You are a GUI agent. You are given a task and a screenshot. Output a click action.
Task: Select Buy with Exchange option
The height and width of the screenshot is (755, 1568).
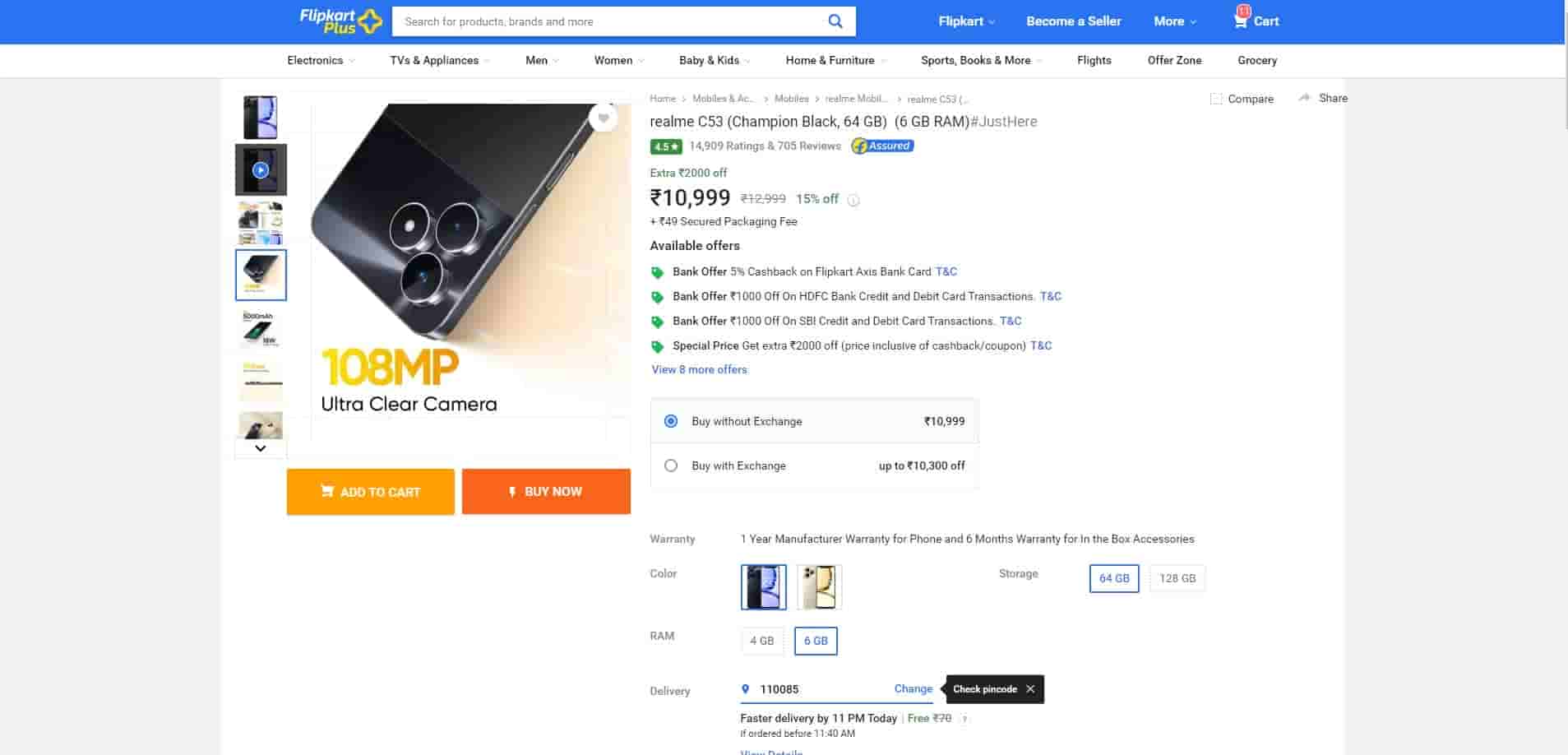coord(671,466)
